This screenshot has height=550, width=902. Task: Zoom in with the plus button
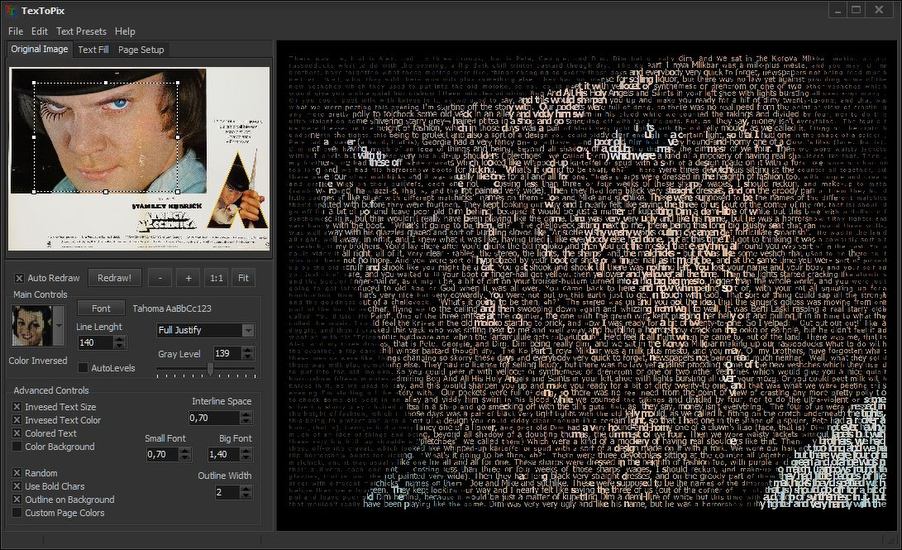[188, 278]
